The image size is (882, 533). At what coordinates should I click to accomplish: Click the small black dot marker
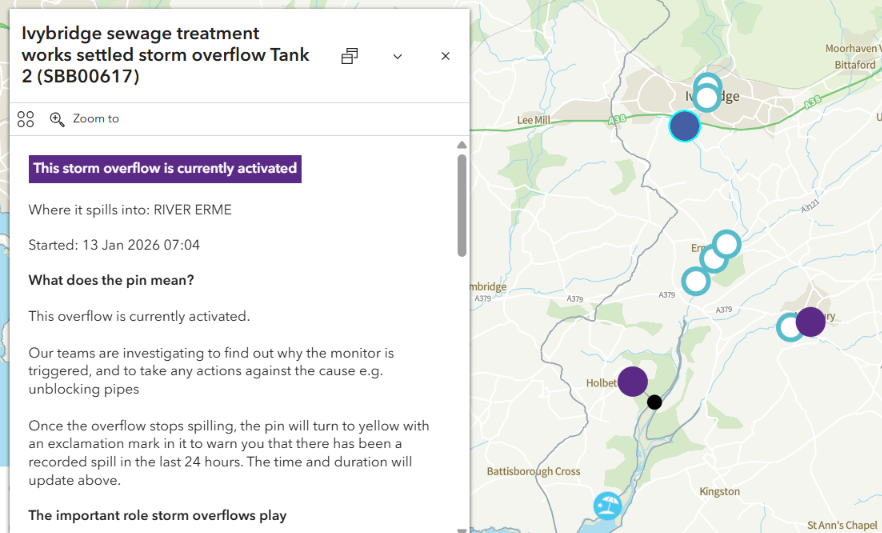(654, 402)
